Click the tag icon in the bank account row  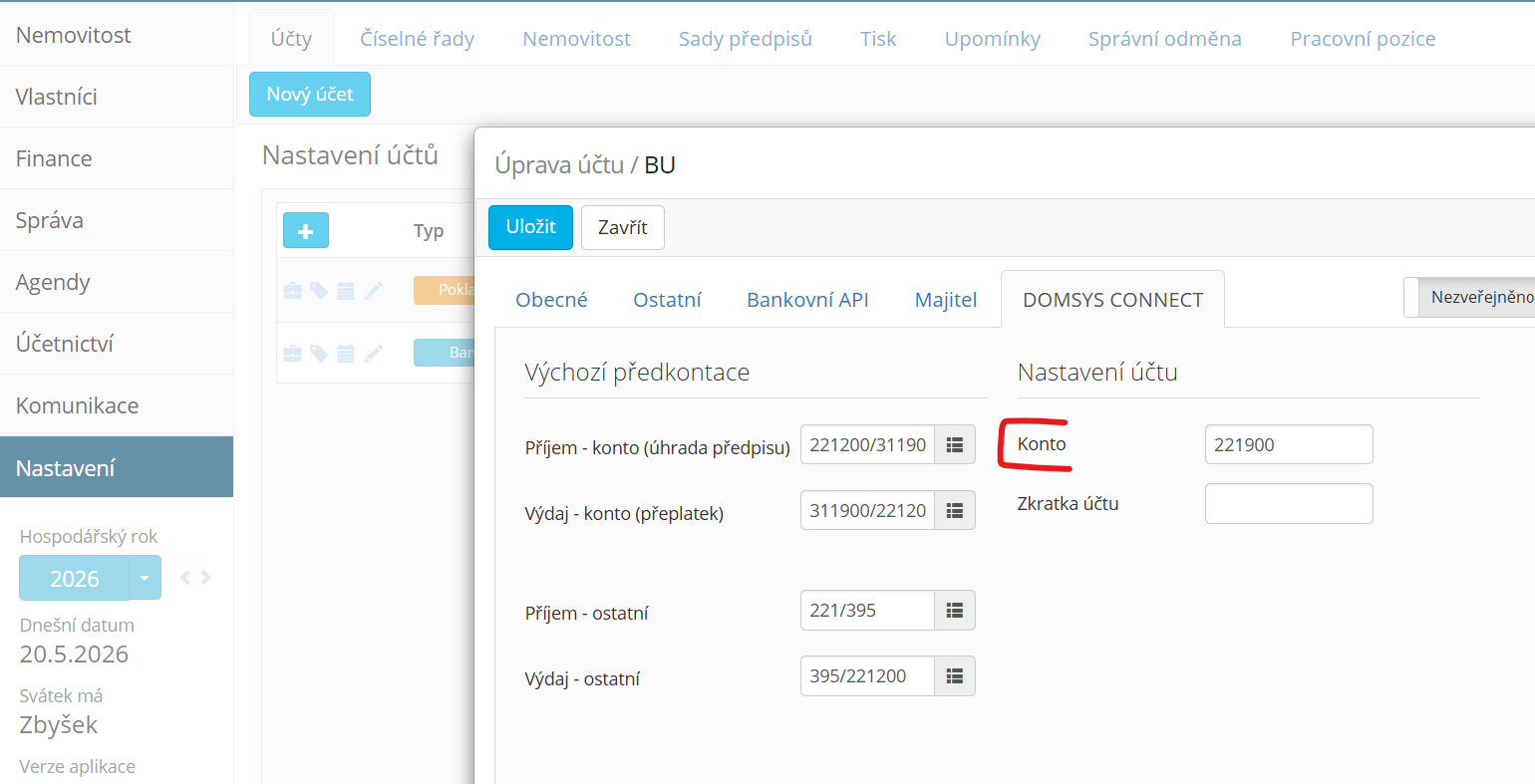[319, 353]
